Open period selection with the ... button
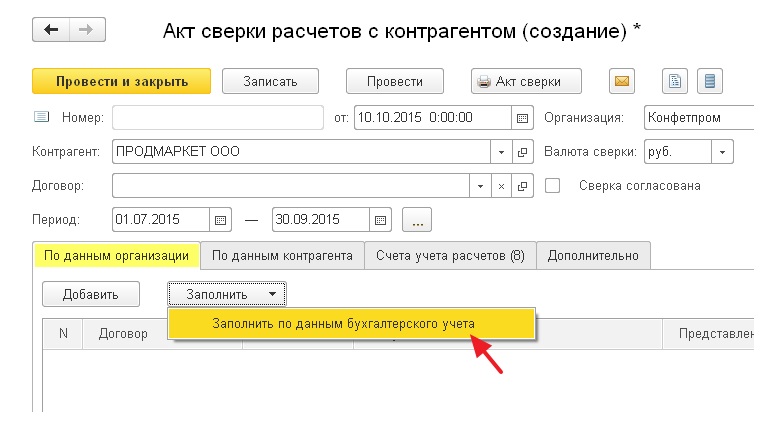The image size is (765, 427). pos(417,220)
